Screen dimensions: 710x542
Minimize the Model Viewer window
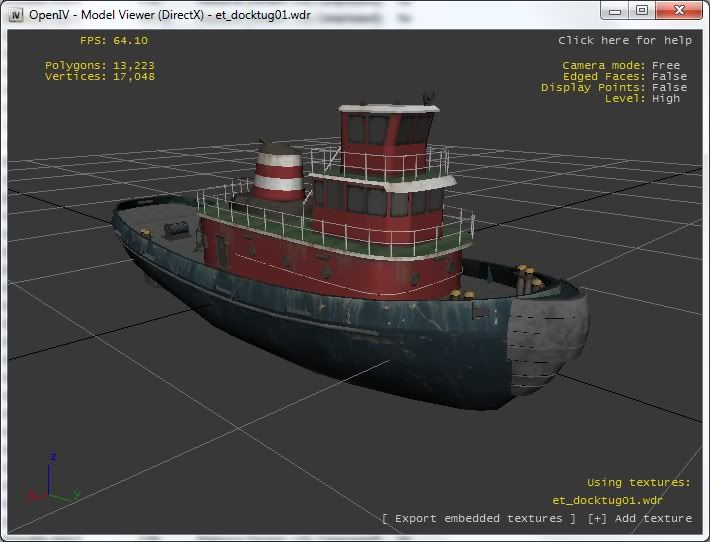pos(614,10)
